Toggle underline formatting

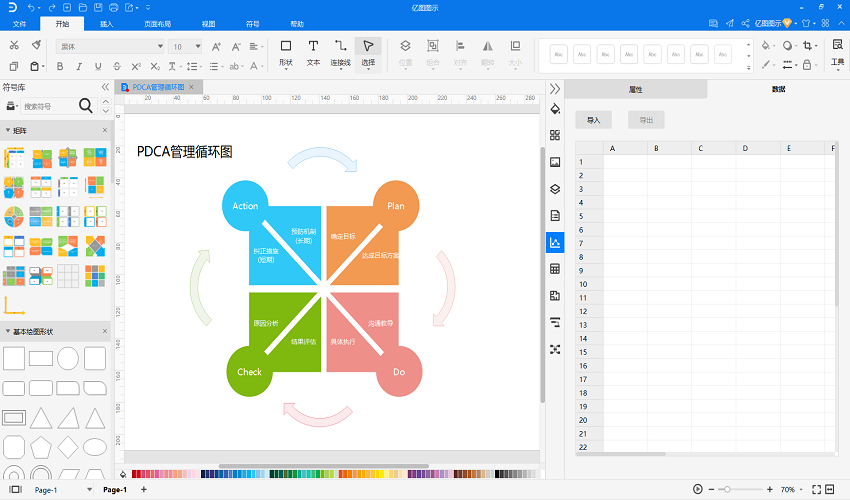(98, 66)
